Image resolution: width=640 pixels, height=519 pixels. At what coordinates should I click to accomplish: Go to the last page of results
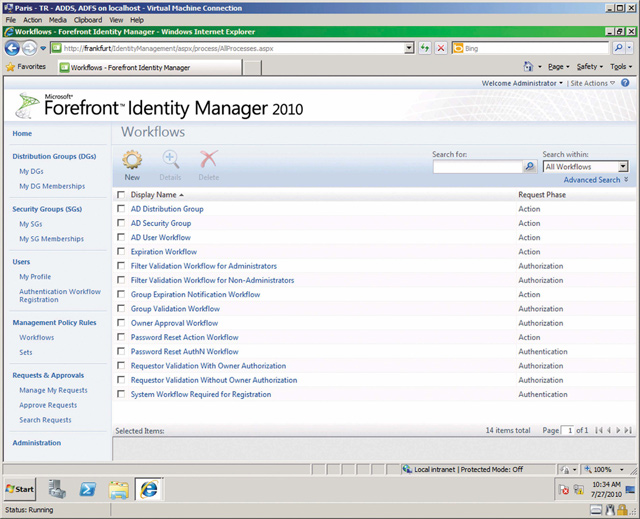coord(628,430)
